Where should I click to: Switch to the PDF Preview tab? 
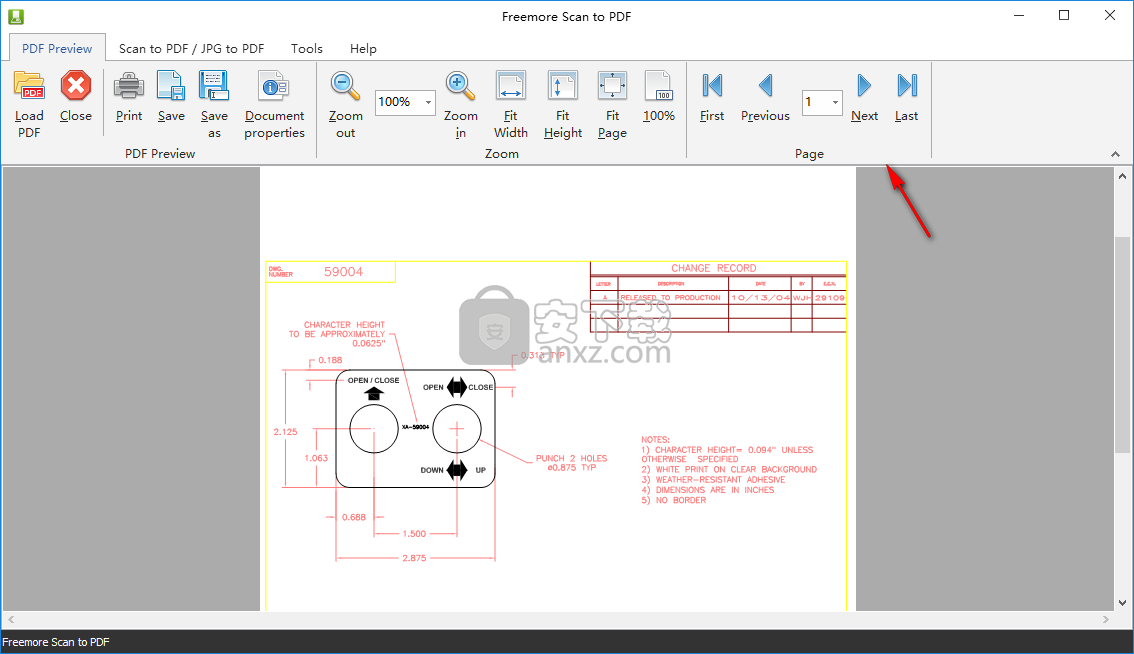57,48
